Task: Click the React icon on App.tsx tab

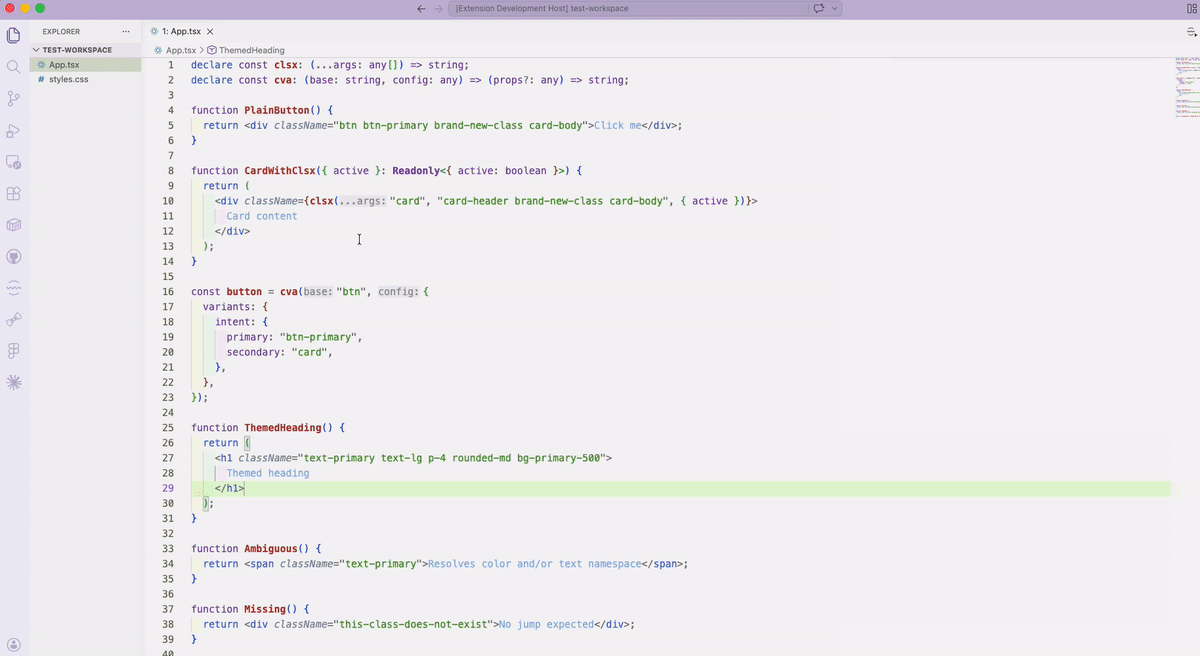Action: tap(154, 32)
